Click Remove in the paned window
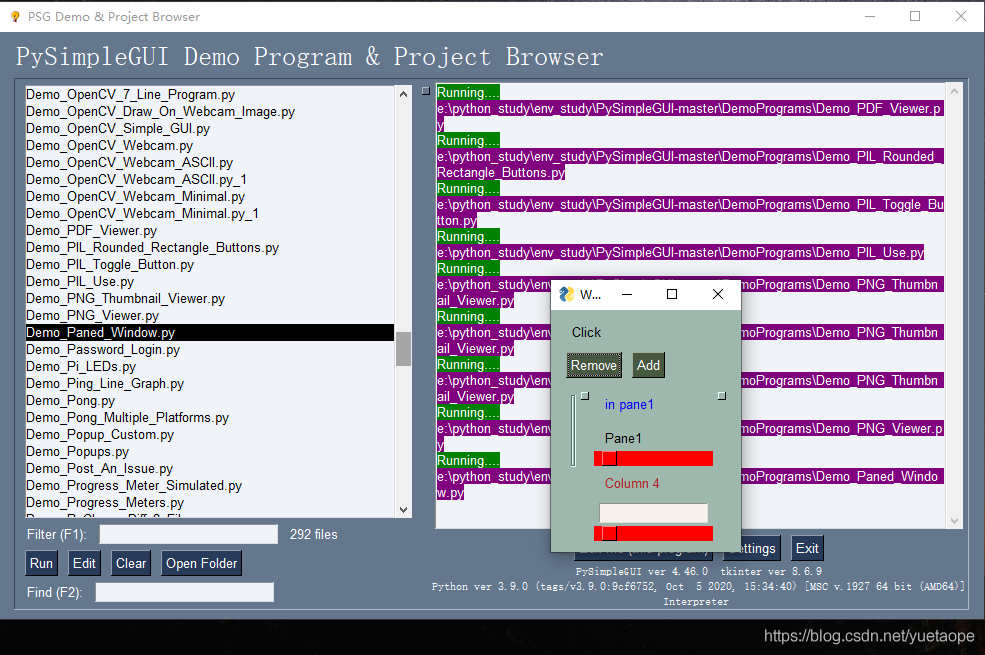This screenshot has height=655, width=985. tap(594, 365)
